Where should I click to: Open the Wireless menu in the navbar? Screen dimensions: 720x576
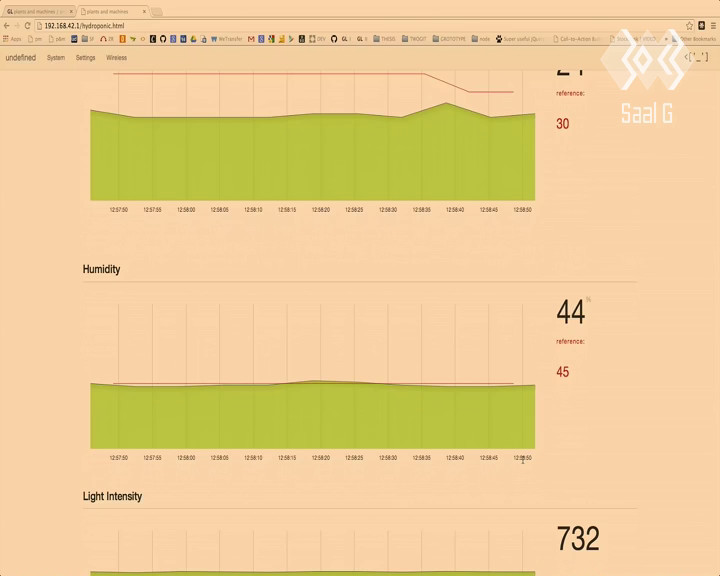point(116,57)
